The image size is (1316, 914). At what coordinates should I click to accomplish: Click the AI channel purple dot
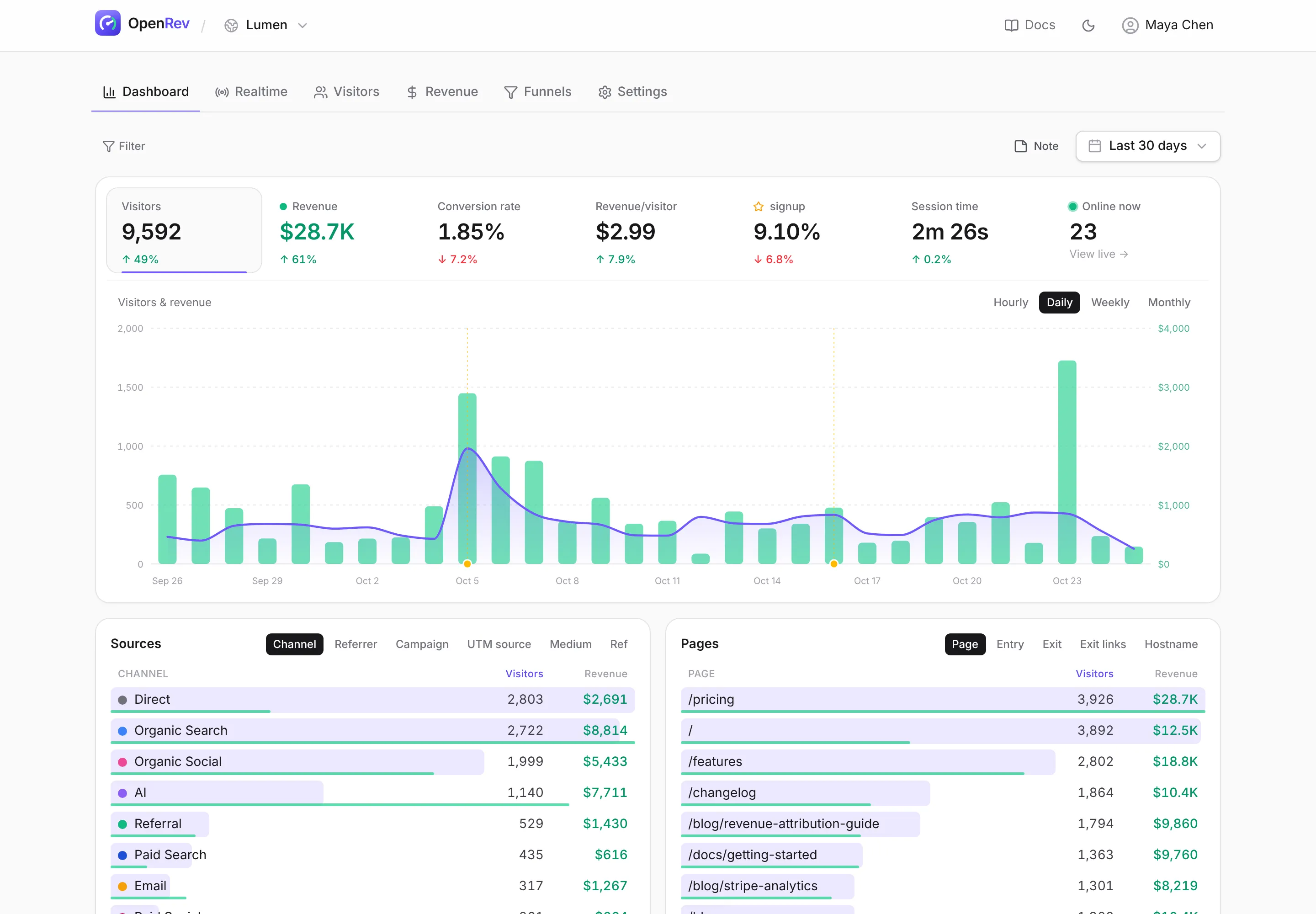[x=122, y=793]
